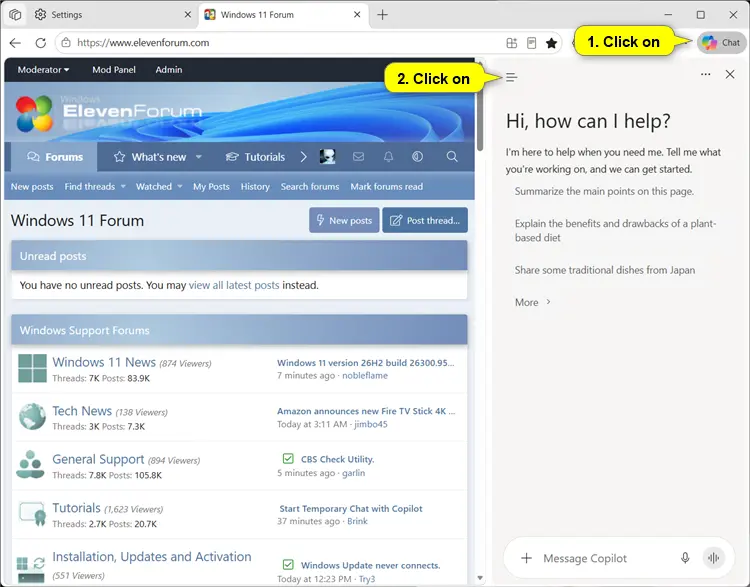Click the microphone icon in Copilot input
750x587 pixels.
pos(685,558)
